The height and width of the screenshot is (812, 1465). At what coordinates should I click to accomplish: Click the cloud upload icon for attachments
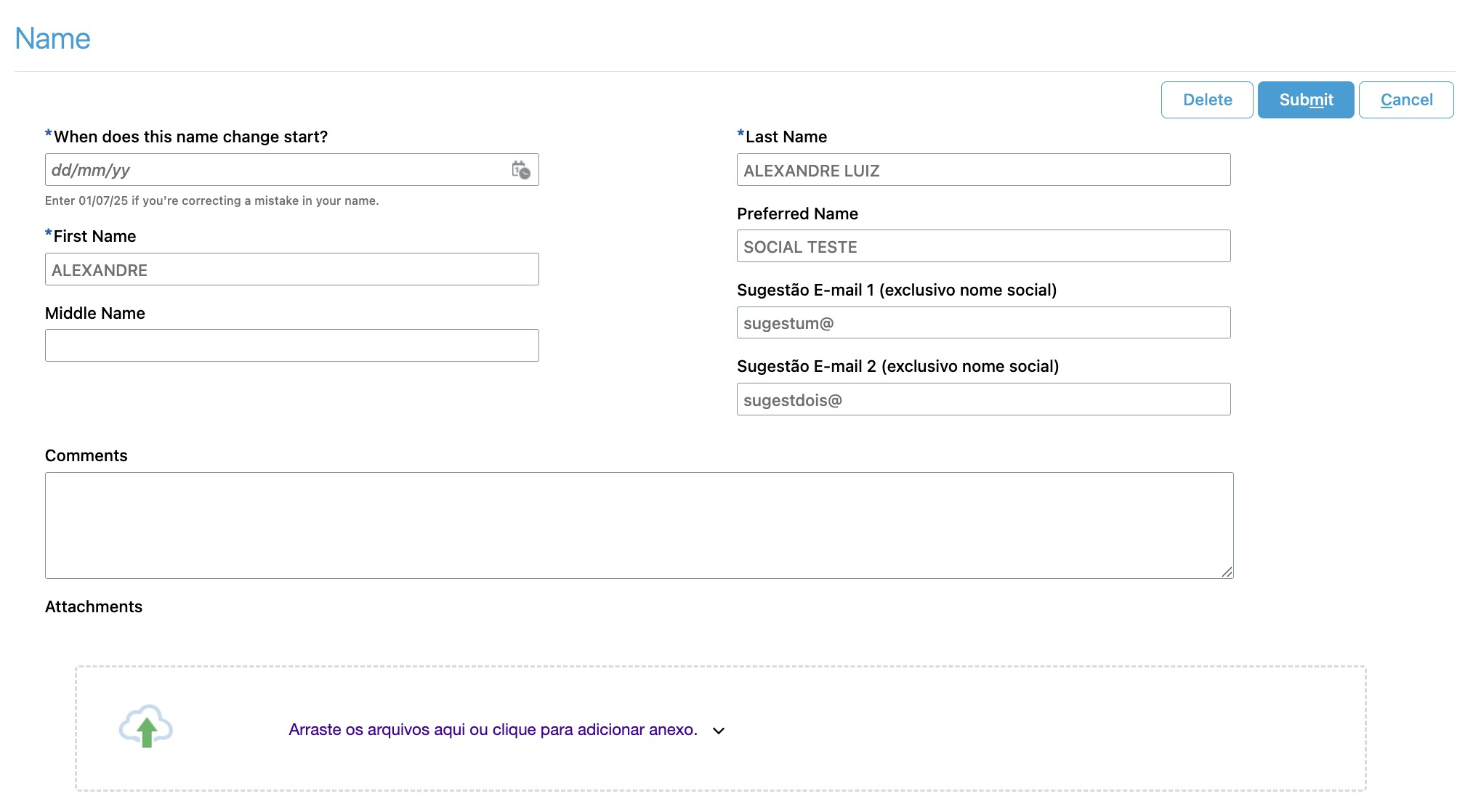146,728
